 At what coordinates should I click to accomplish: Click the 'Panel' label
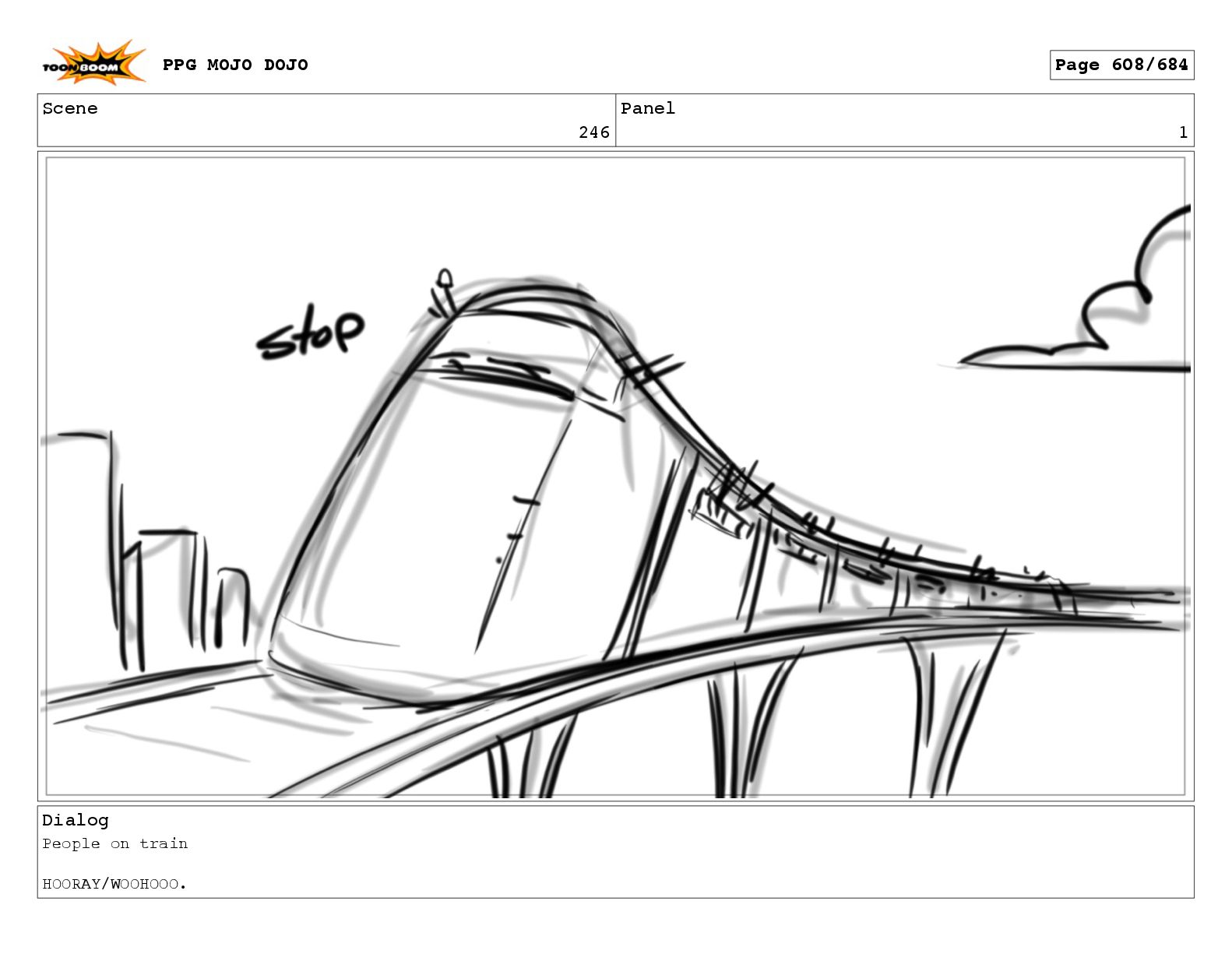click(648, 108)
